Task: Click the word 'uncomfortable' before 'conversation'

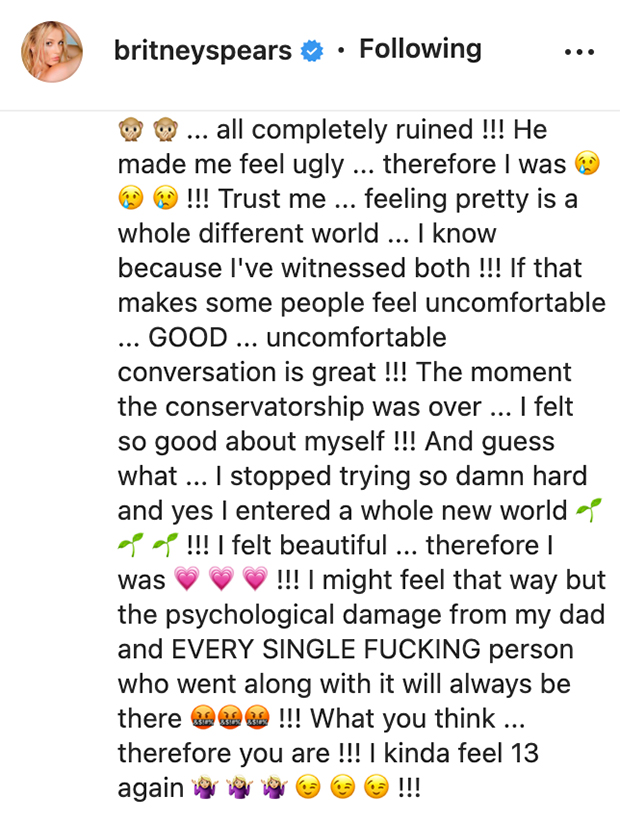Action: (356, 337)
